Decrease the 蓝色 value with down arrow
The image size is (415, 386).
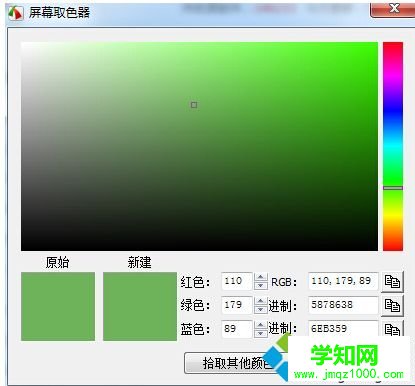(261, 333)
